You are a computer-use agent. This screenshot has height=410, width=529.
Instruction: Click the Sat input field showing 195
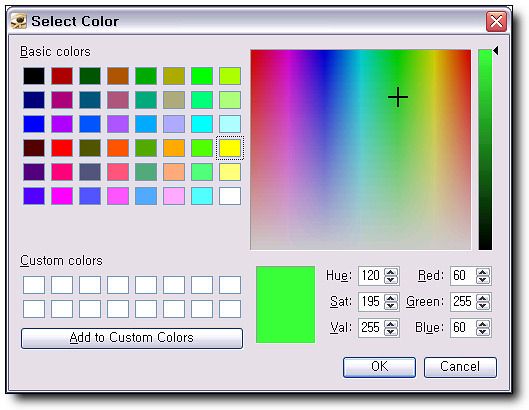(371, 302)
